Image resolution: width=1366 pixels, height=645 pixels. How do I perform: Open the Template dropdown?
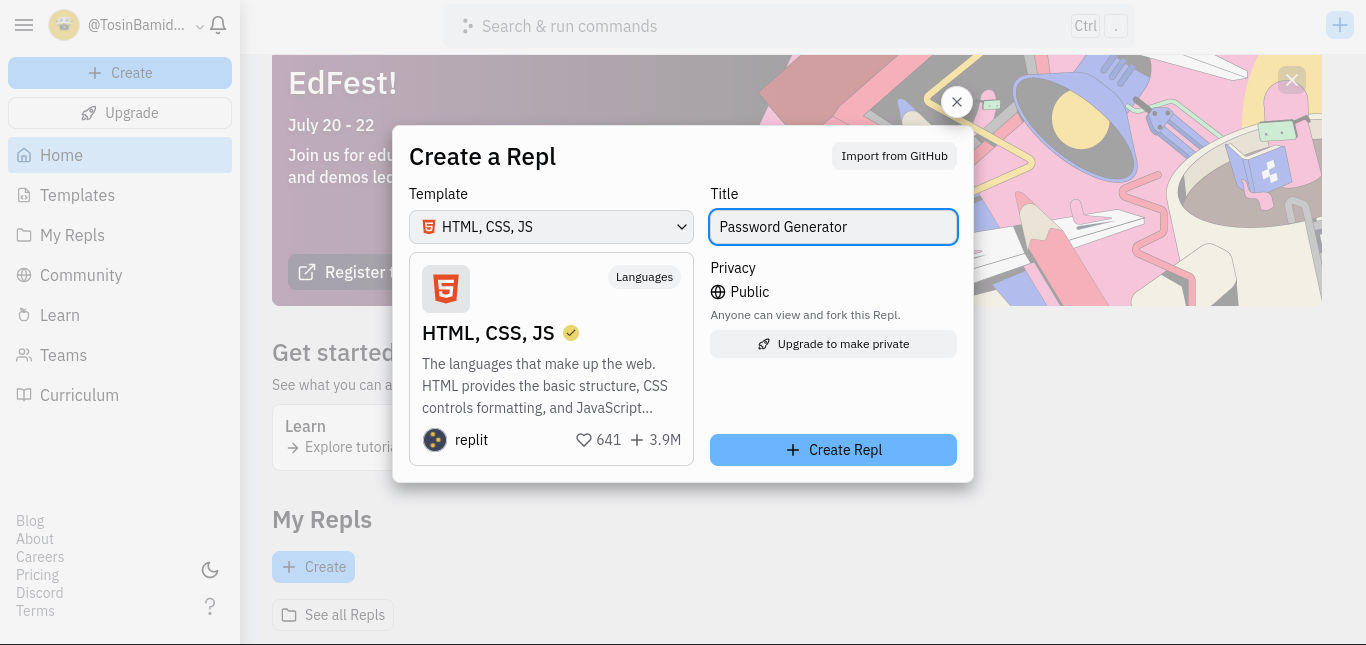click(551, 227)
